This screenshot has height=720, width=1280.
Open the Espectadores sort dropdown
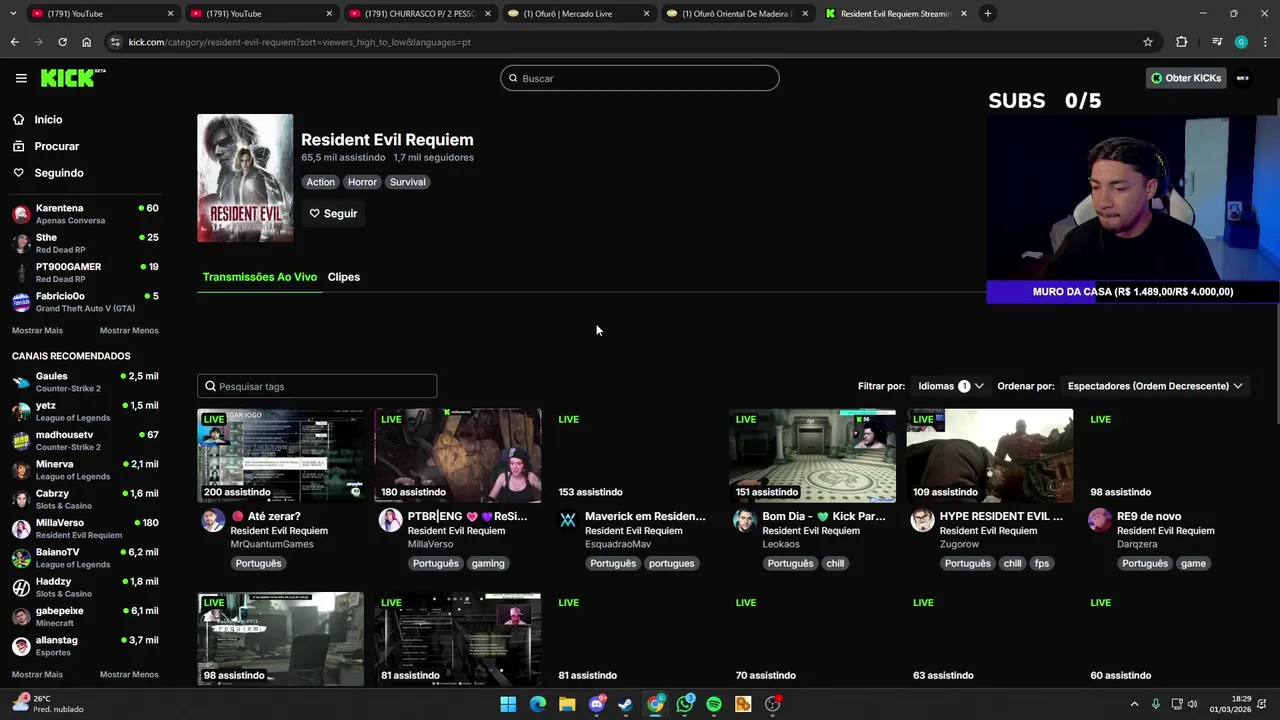tap(1155, 386)
